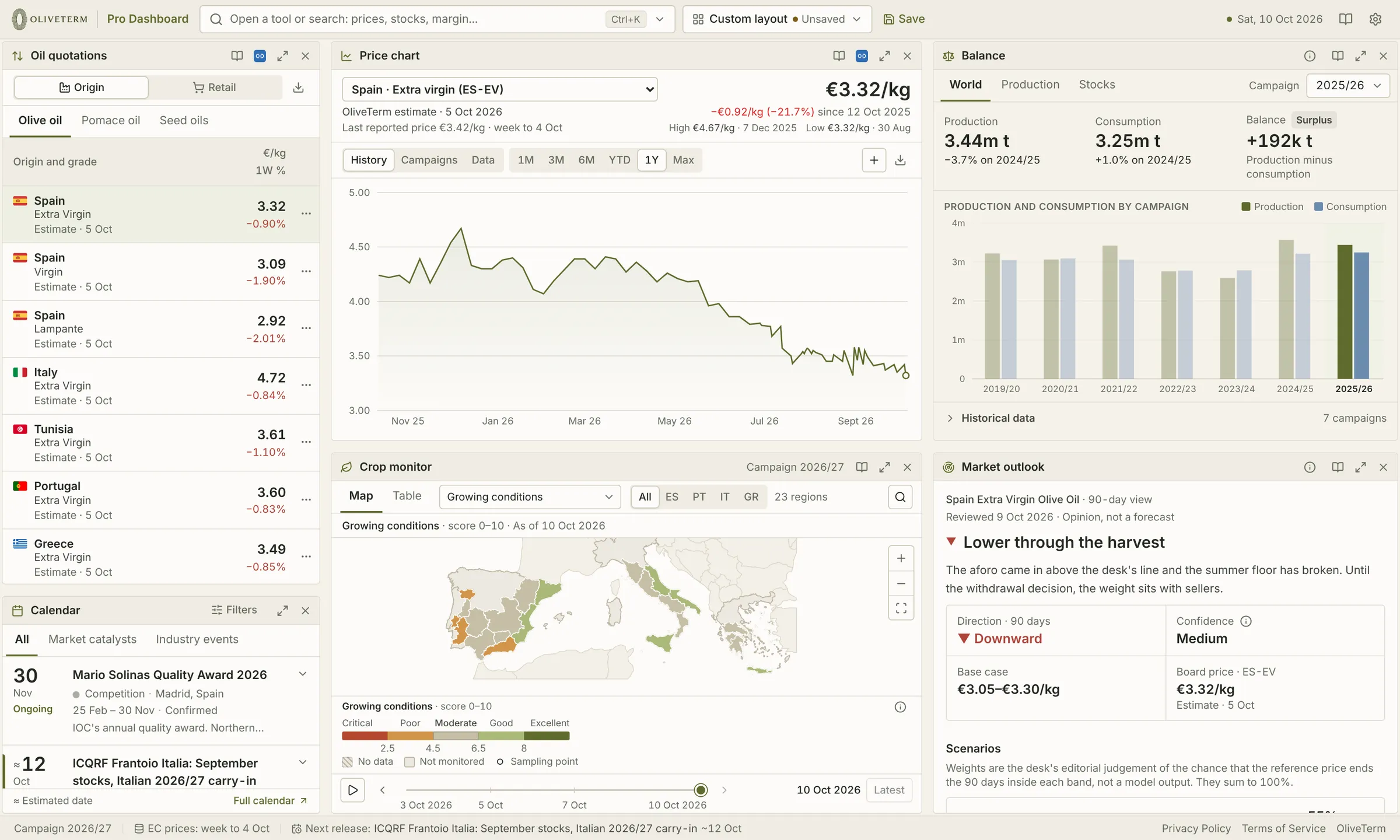Fit crop map to full extent
Viewport: 1400px width, 840px height.
(x=901, y=608)
